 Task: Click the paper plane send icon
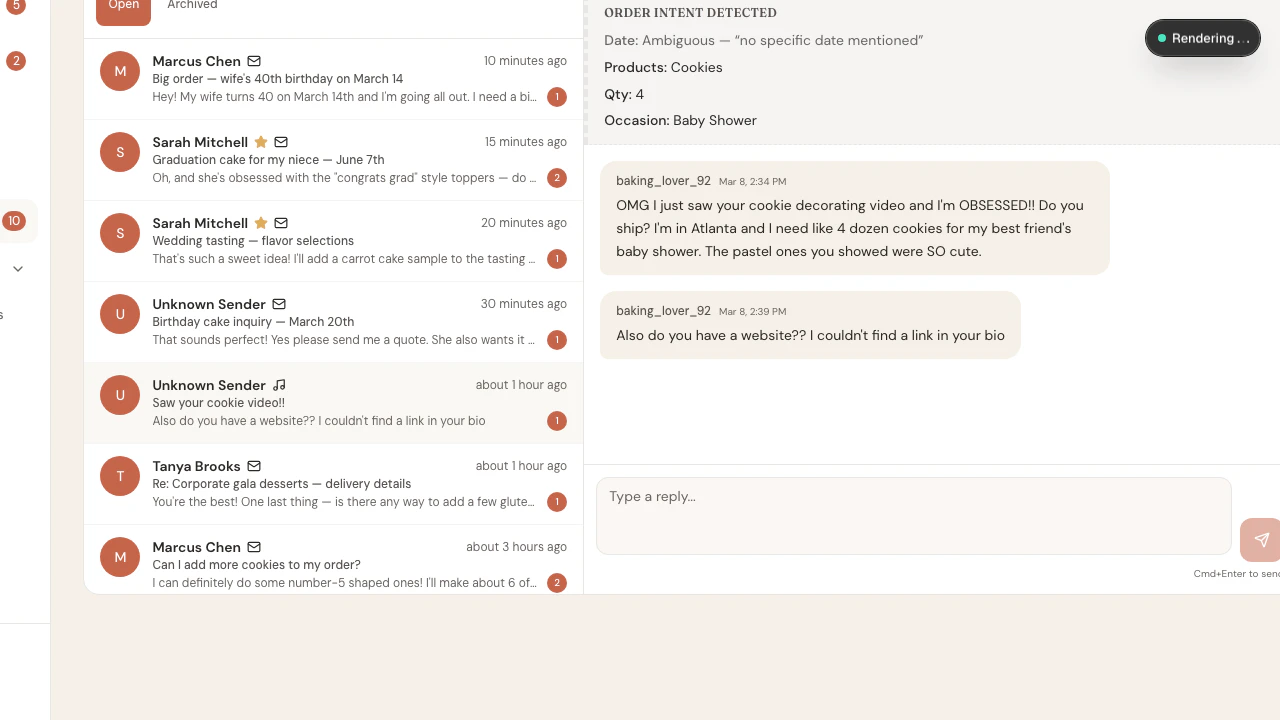coord(1261,540)
